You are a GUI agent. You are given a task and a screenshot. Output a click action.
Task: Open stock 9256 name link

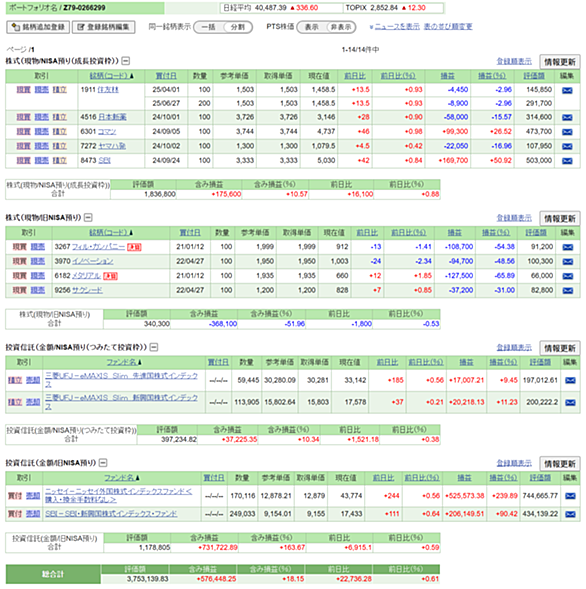pos(87,290)
